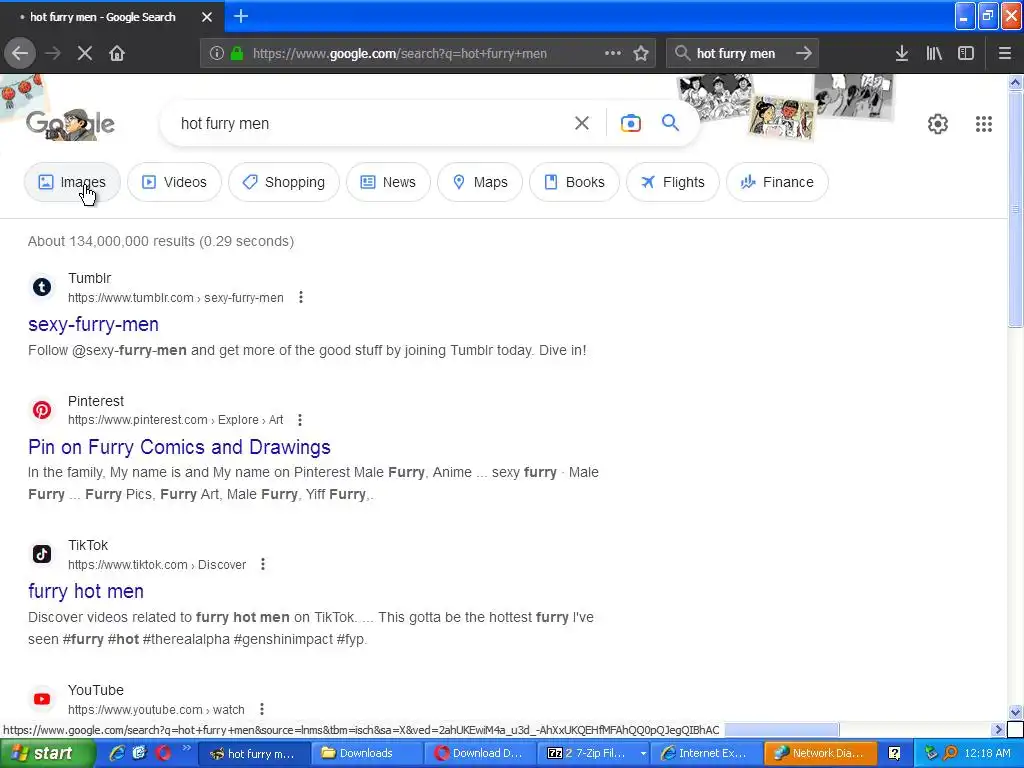Switch to the News search tab
This screenshot has width=1024, height=768.
tap(388, 182)
